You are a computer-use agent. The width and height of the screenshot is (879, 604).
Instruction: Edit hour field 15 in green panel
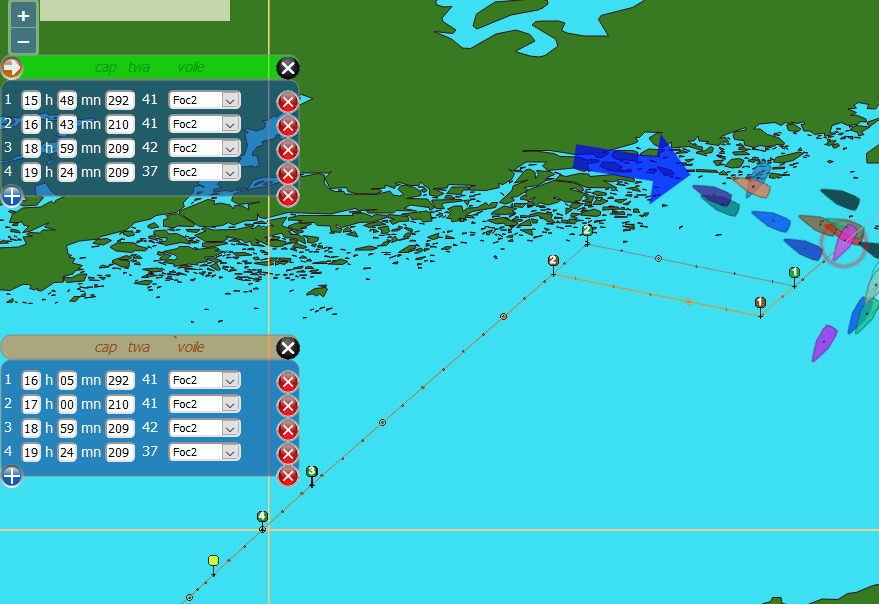(31, 100)
